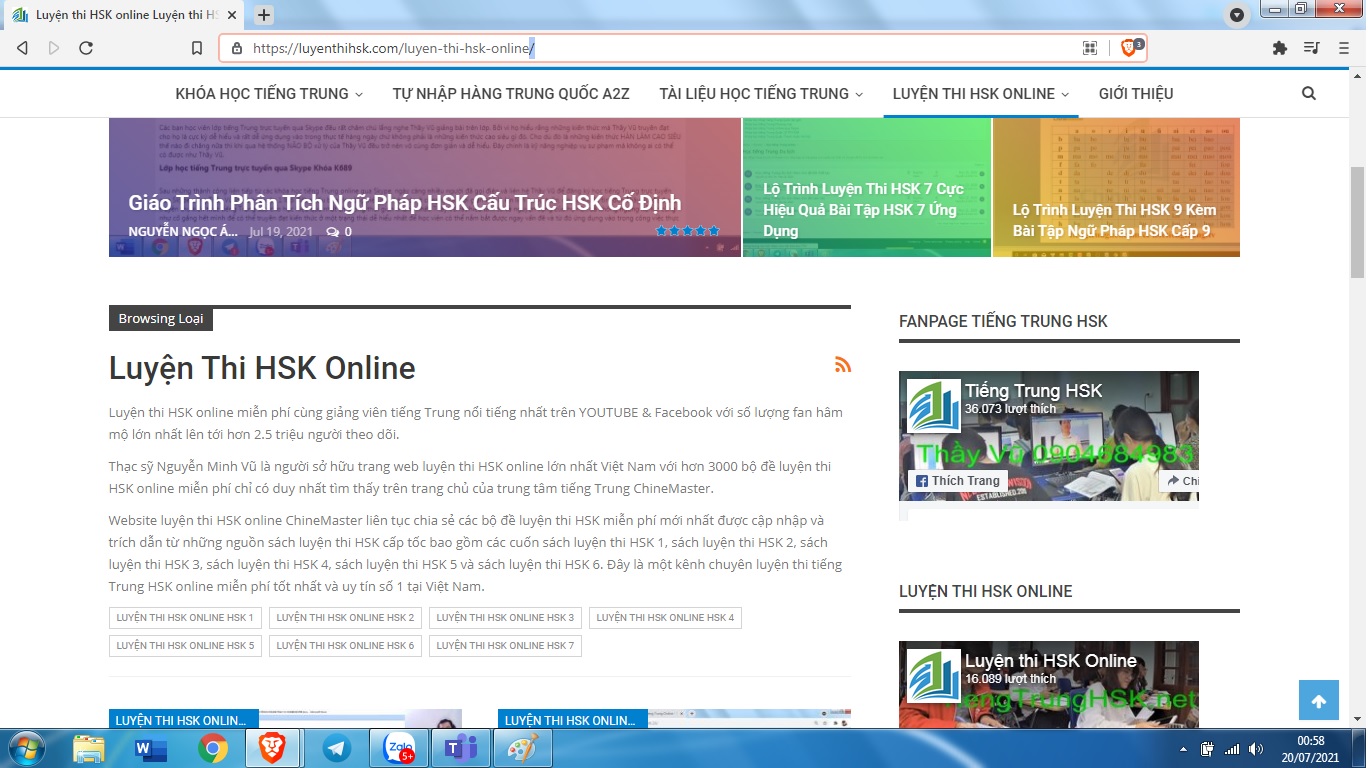Screen dimensions: 1368x768
Task: Click the Brave Shields lion icon
Action: [1129, 48]
